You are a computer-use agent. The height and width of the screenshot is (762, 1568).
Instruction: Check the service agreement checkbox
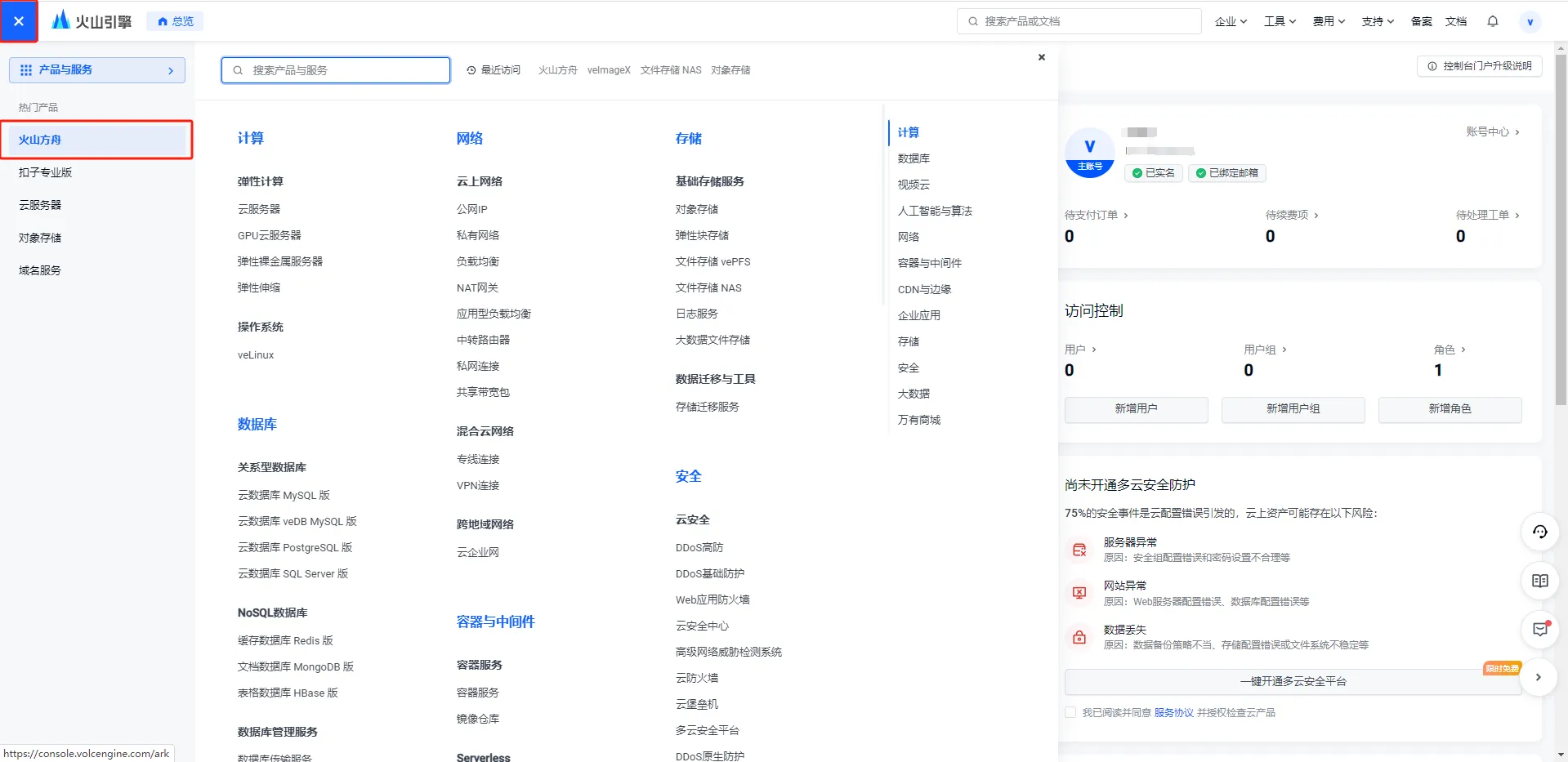coord(1070,712)
